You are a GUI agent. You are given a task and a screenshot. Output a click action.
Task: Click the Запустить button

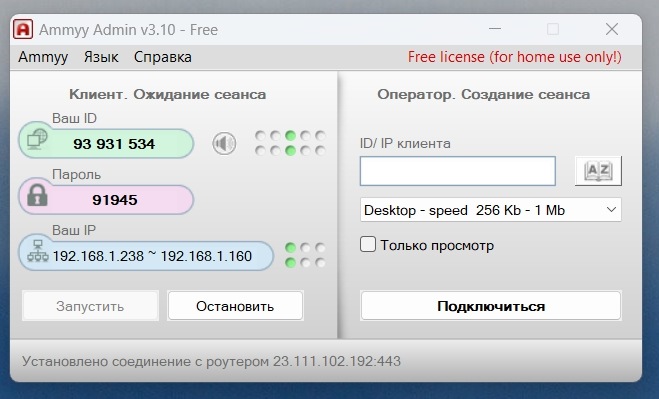[x=90, y=306]
